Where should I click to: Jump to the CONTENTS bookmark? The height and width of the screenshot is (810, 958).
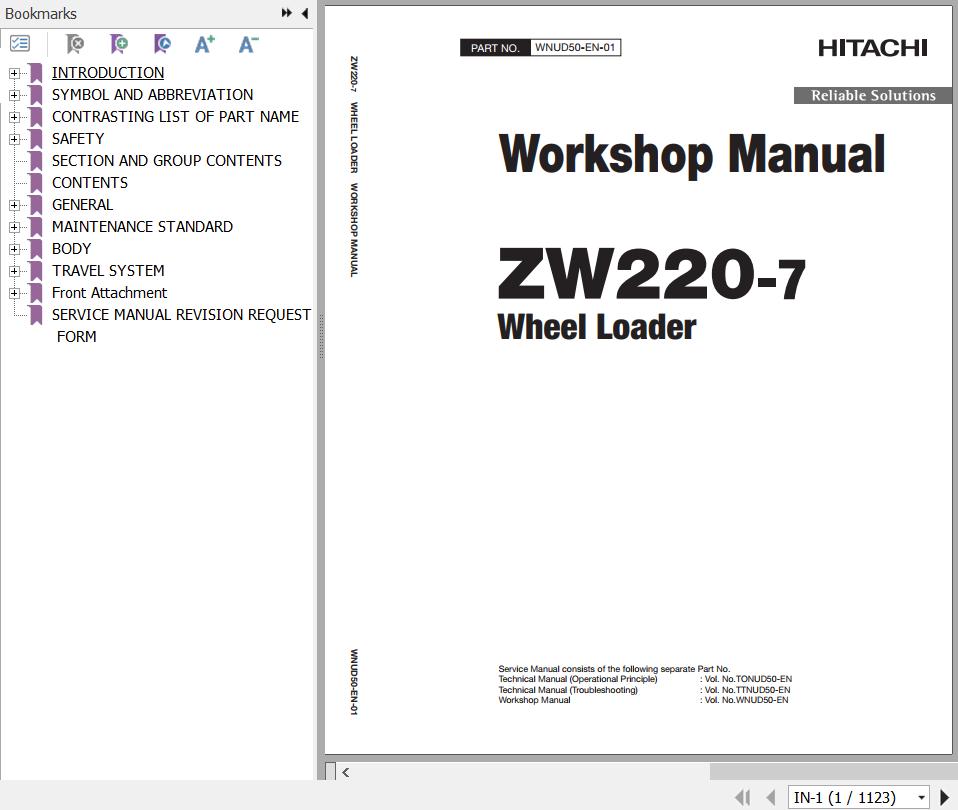point(90,183)
